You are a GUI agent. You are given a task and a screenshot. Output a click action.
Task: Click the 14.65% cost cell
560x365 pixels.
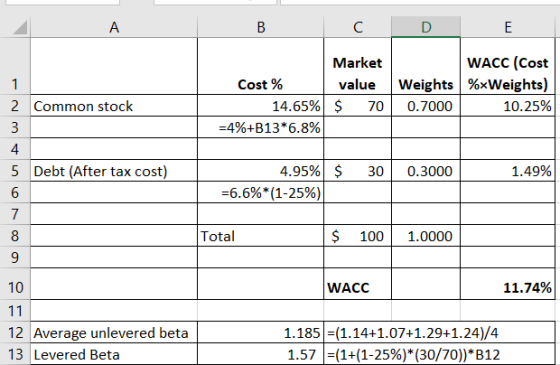(x=260, y=106)
